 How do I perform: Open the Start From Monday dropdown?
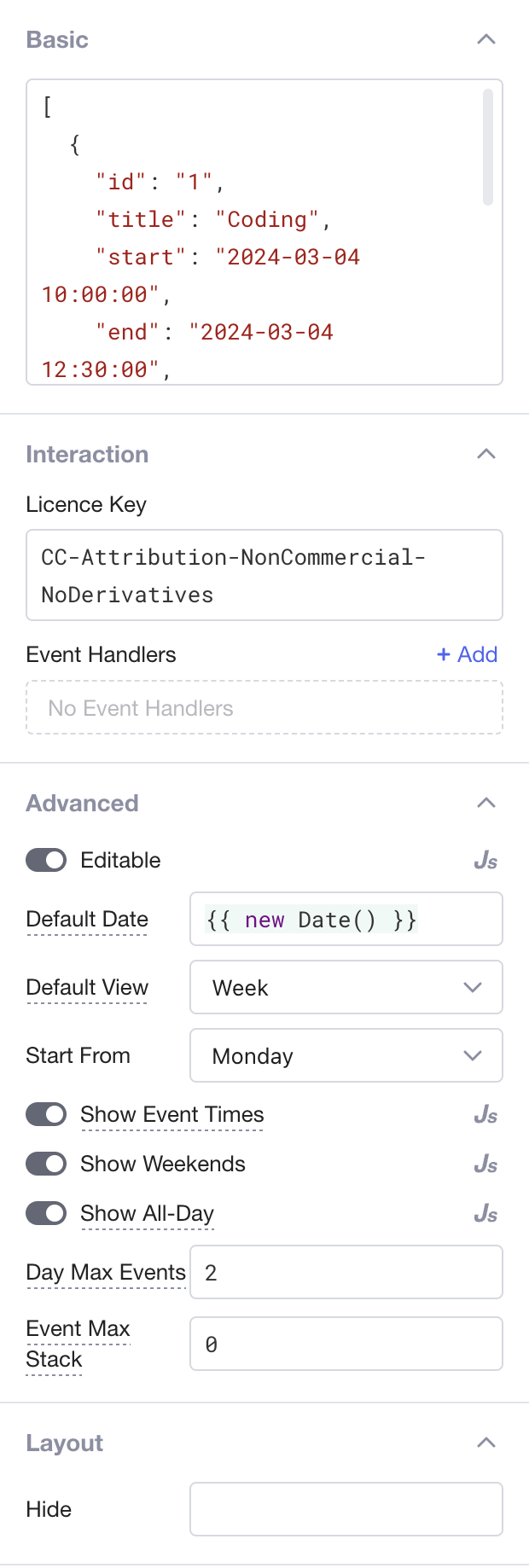click(346, 1055)
